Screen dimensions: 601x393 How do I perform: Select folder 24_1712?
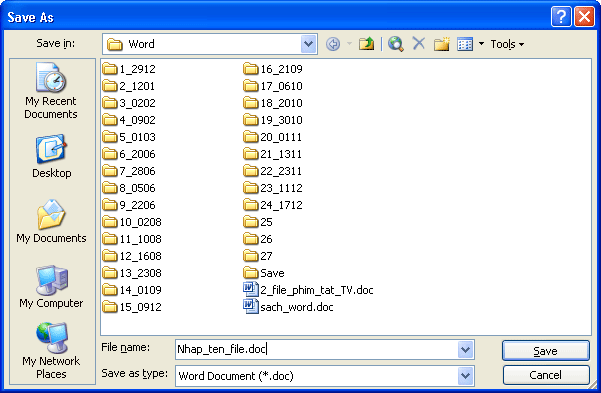point(273,205)
